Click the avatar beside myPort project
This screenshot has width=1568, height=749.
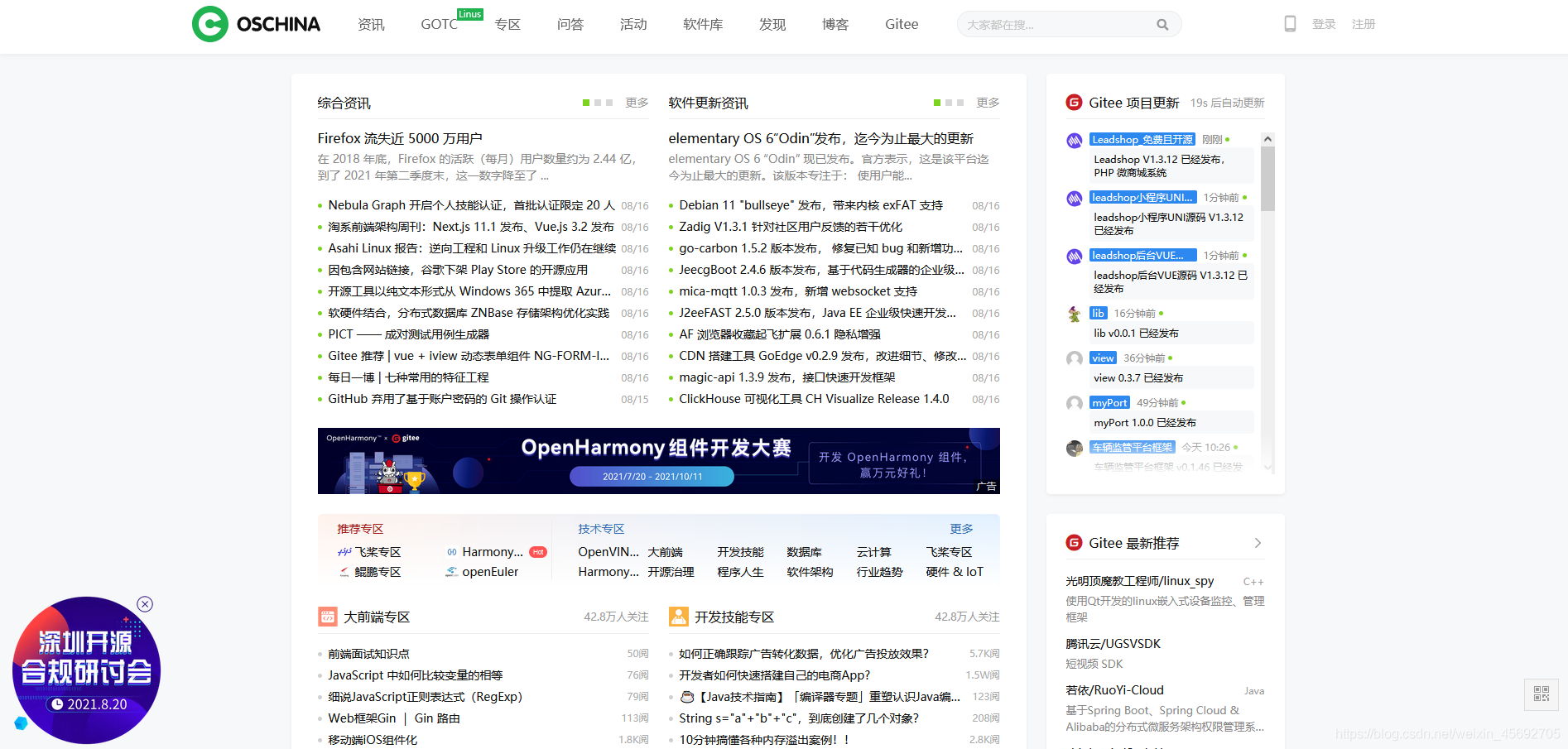(x=1075, y=404)
